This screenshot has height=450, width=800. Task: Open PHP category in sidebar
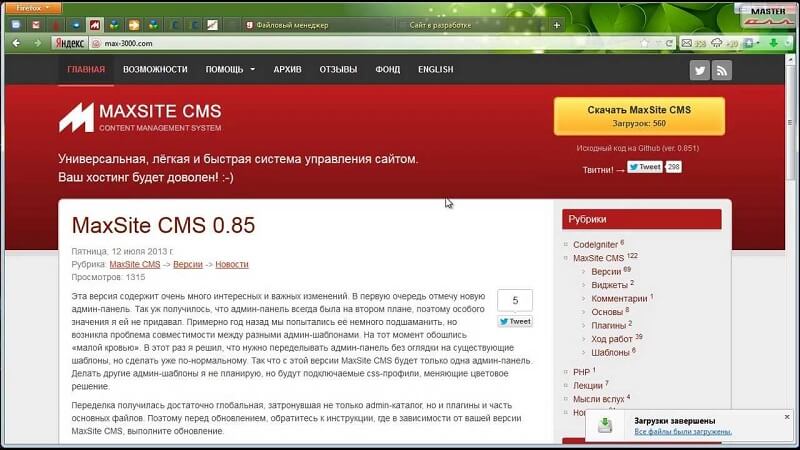coord(581,372)
